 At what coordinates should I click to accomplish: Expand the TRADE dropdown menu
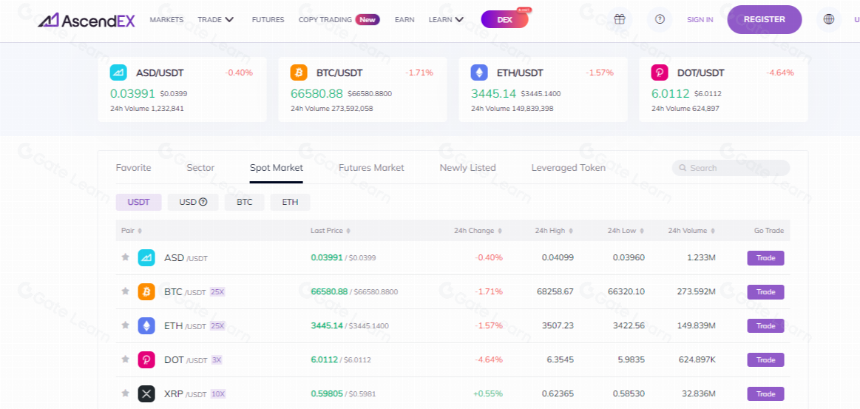click(216, 19)
